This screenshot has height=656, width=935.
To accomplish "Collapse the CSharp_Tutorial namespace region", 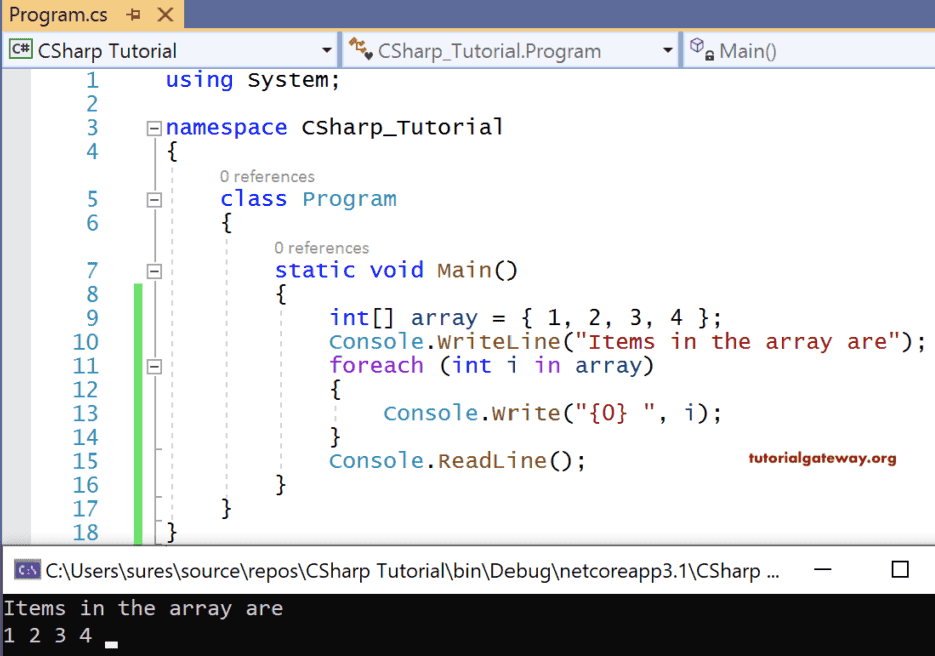I will pos(155,128).
